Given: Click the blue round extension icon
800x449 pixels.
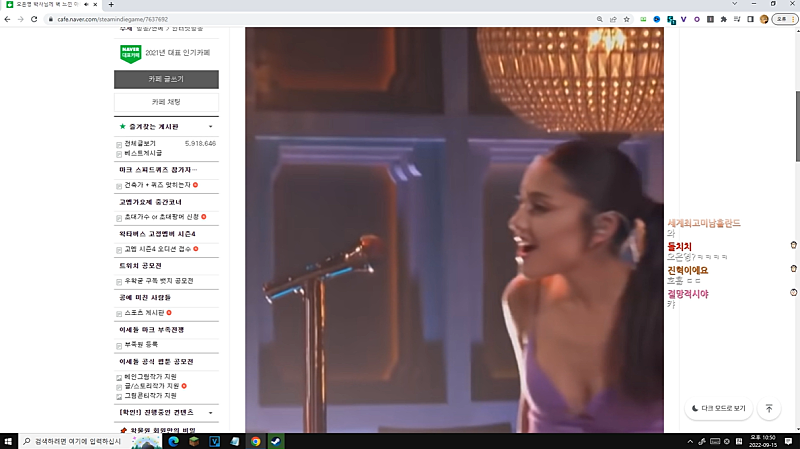Looking at the screenshot, I should (x=657, y=19).
